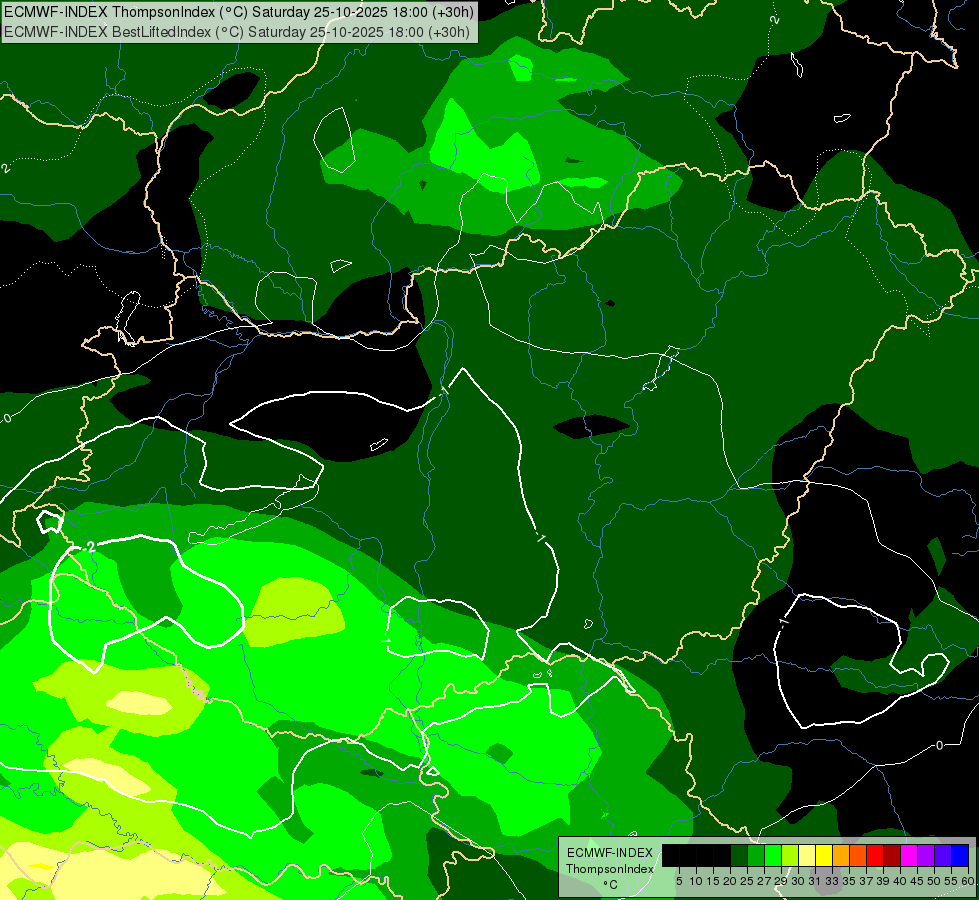Click the legend scale value 29
The image size is (979, 900).
[781, 881]
